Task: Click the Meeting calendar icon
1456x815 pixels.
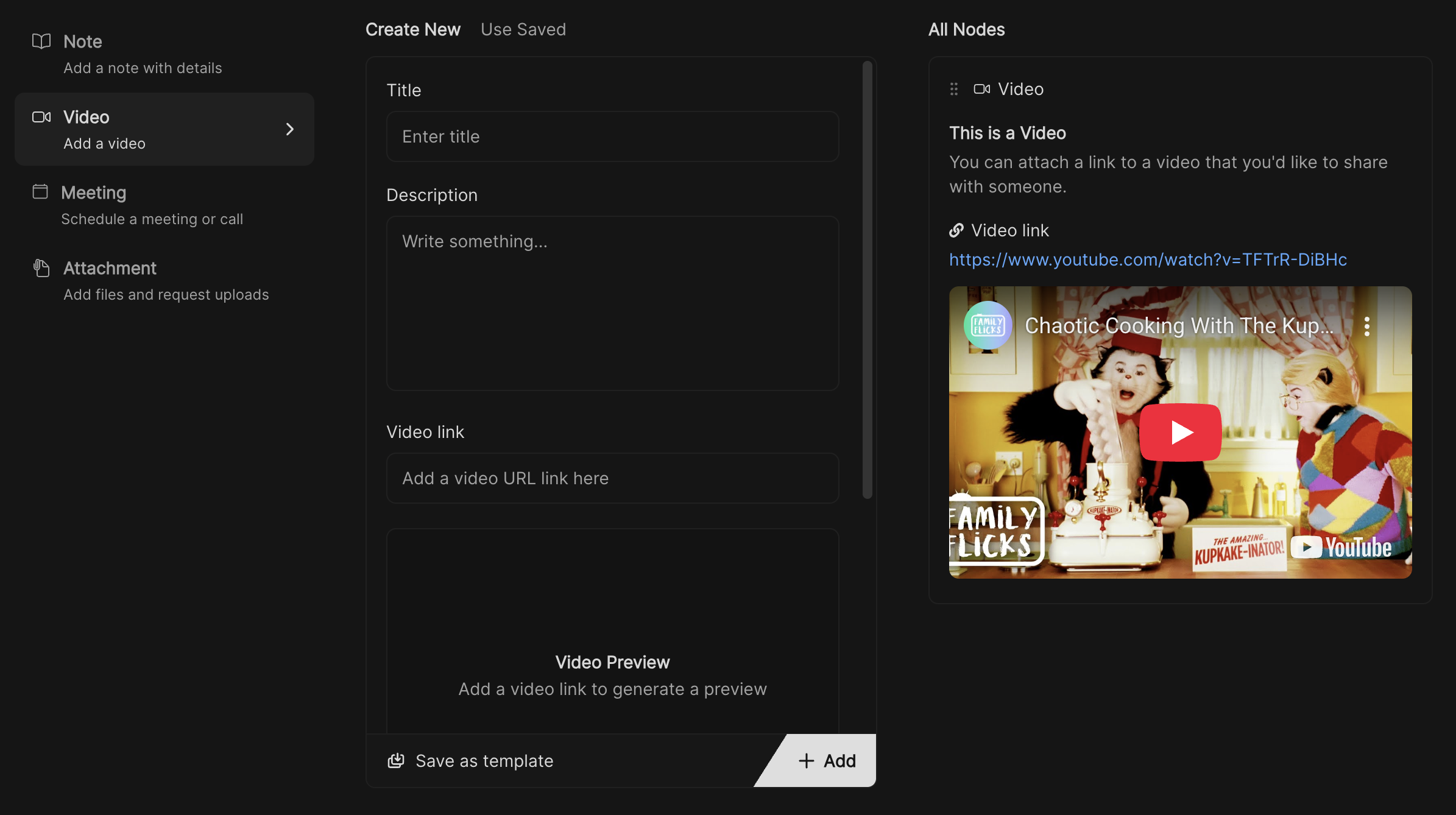Action: [40, 192]
